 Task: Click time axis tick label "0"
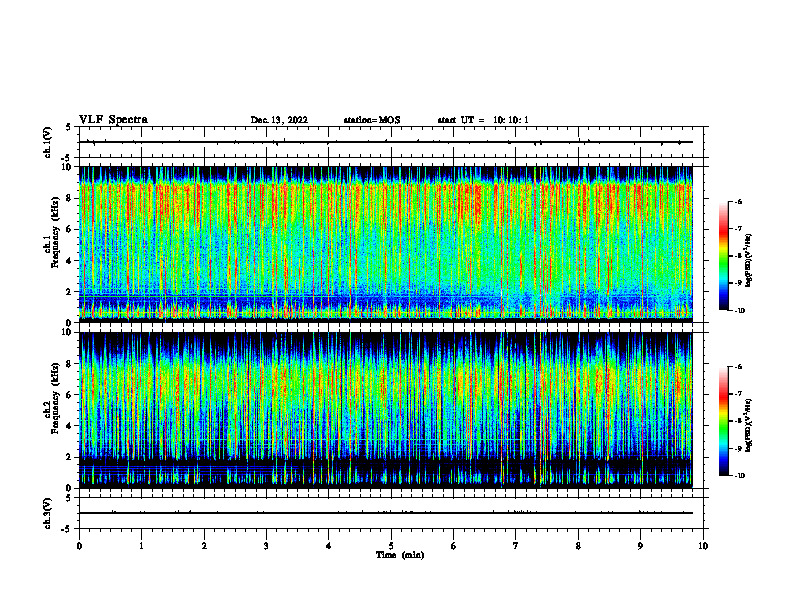(x=79, y=546)
